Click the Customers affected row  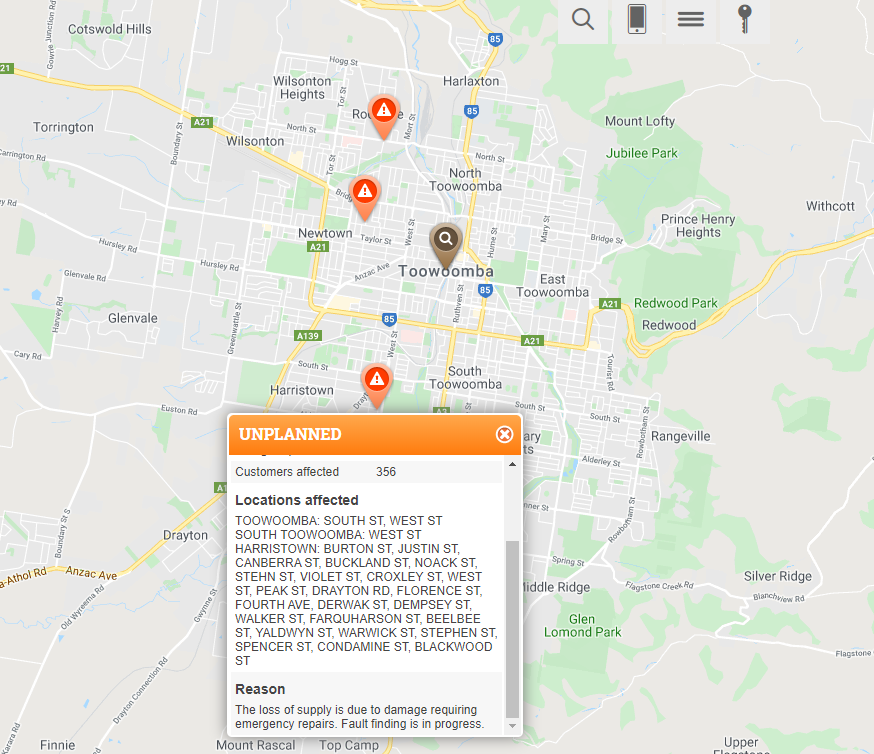pyautogui.click(x=367, y=471)
